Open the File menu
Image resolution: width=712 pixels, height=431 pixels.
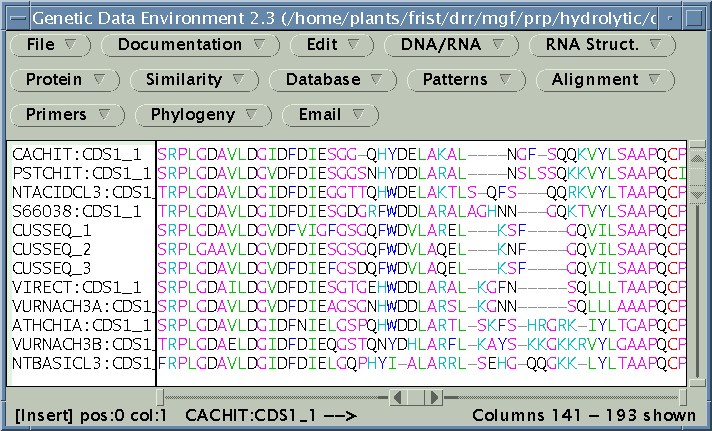[x=50, y=45]
